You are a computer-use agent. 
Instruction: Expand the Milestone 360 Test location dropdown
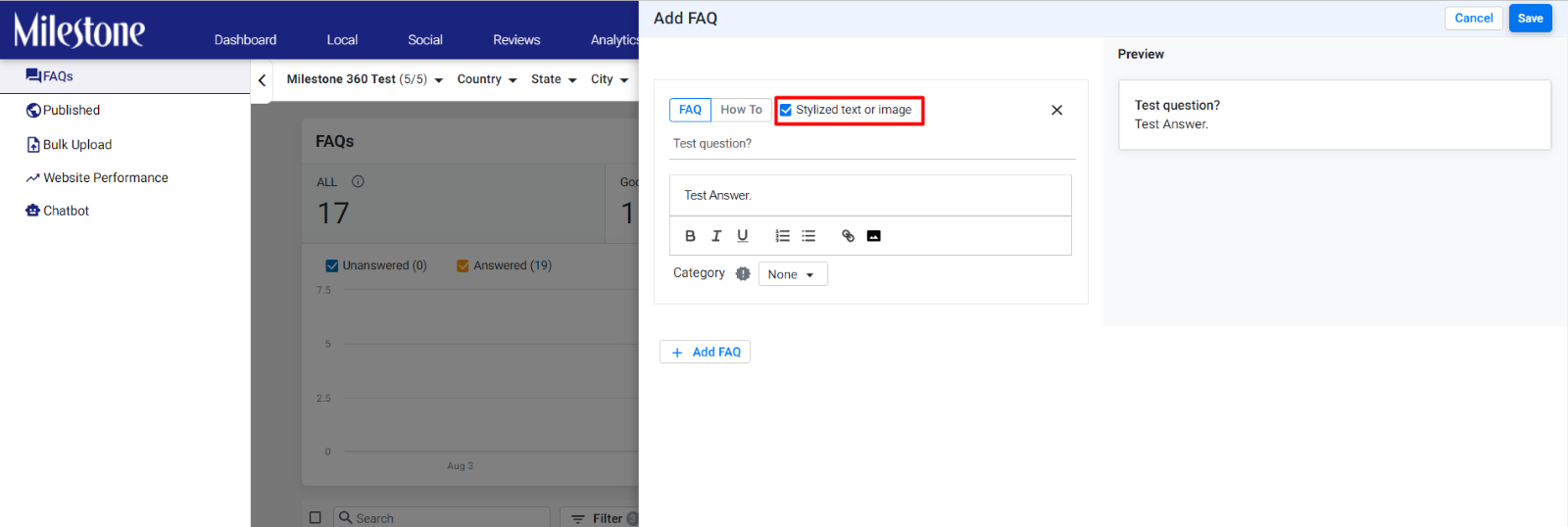pyautogui.click(x=365, y=79)
